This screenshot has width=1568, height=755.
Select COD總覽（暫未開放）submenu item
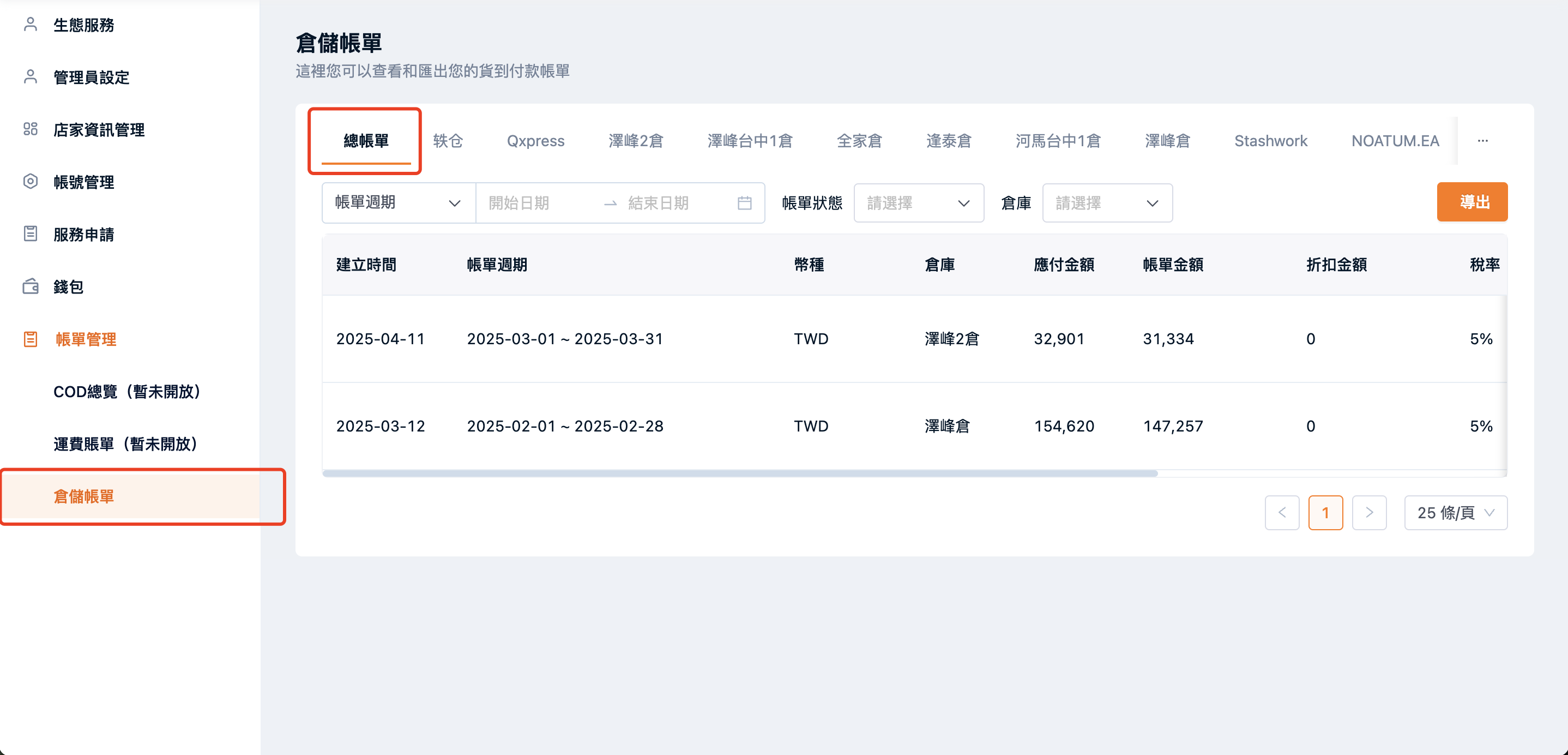click(130, 392)
